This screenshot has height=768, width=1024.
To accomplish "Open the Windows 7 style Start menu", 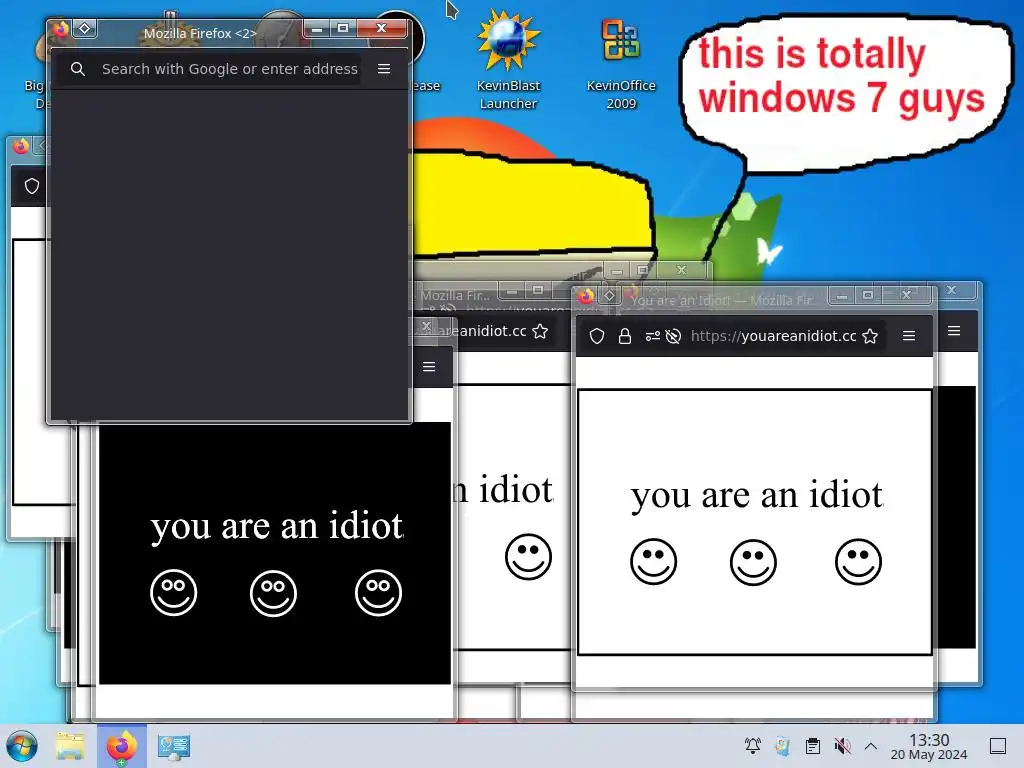I will coord(22,746).
